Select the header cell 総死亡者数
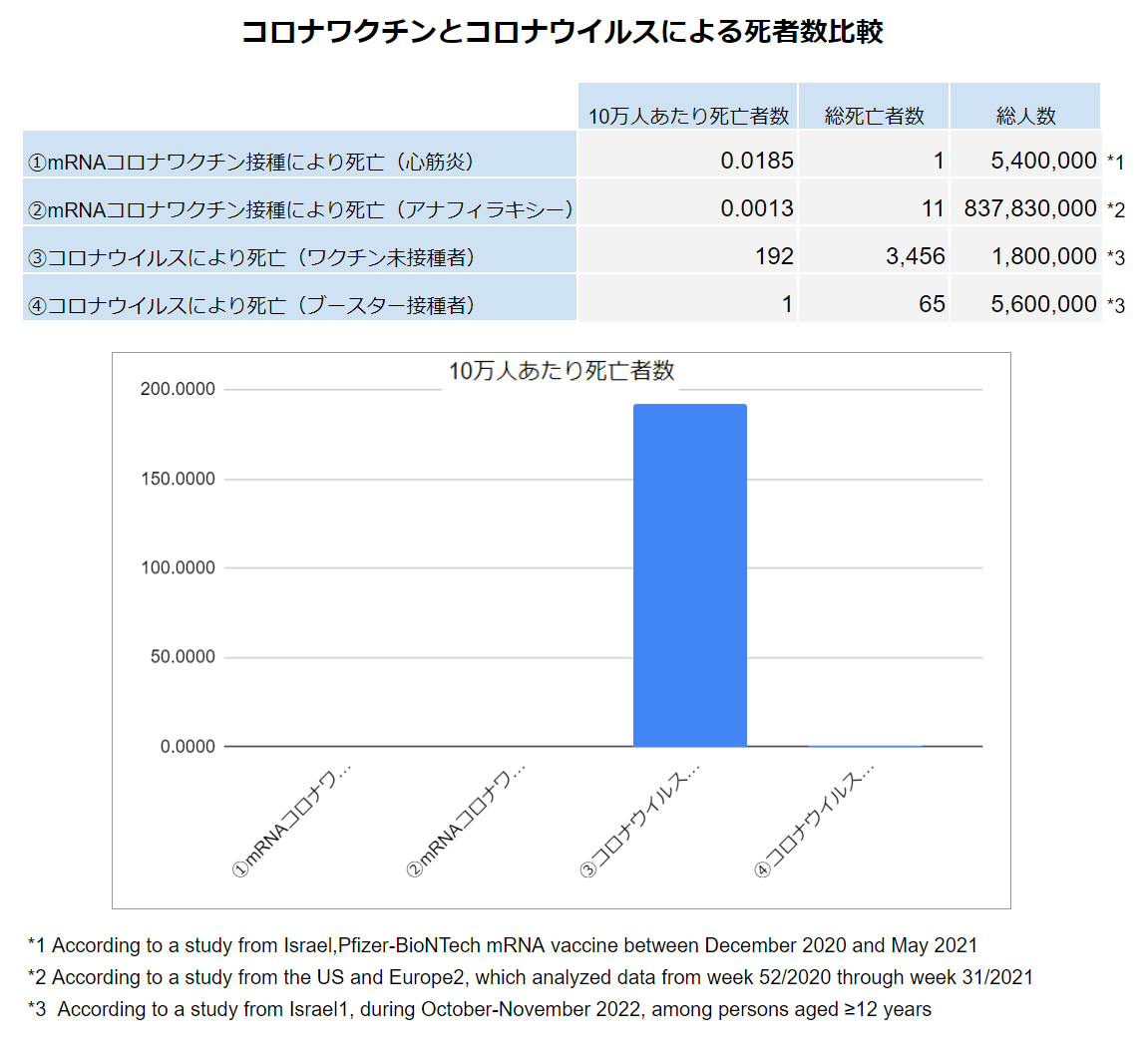This screenshot has height=1047, width=1148. [x=874, y=106]
